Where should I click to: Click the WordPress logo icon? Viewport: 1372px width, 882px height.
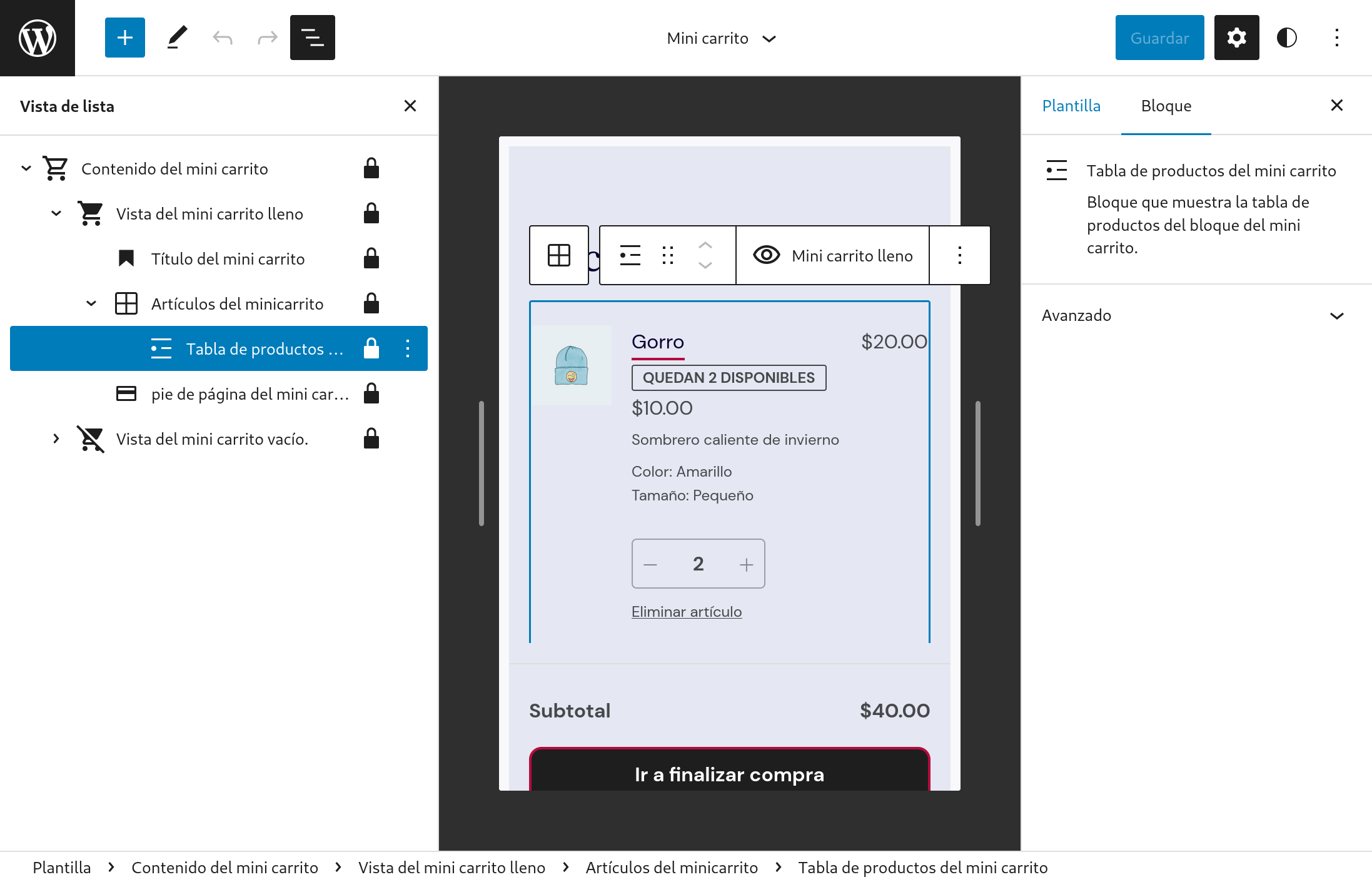point(38,38)
